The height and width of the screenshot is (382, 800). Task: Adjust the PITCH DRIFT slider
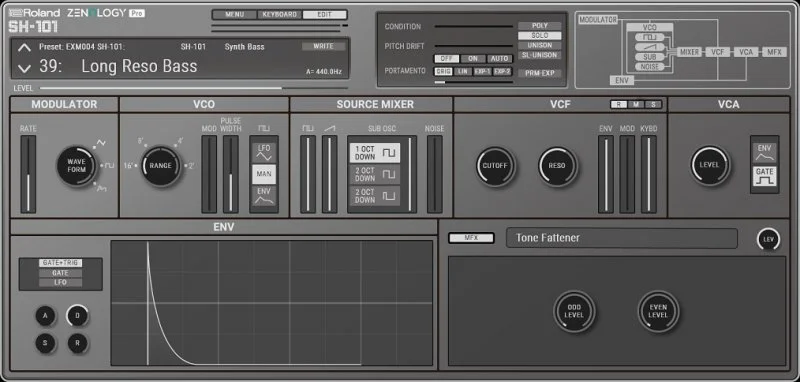473,46
